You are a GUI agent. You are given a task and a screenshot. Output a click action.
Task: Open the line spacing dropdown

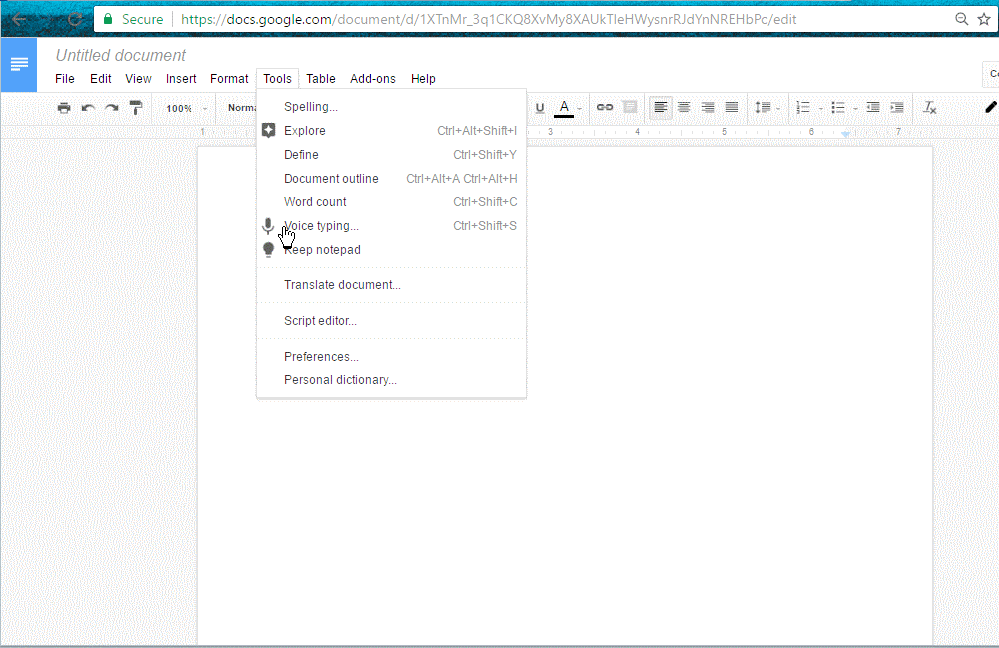(x=767, y=108)
